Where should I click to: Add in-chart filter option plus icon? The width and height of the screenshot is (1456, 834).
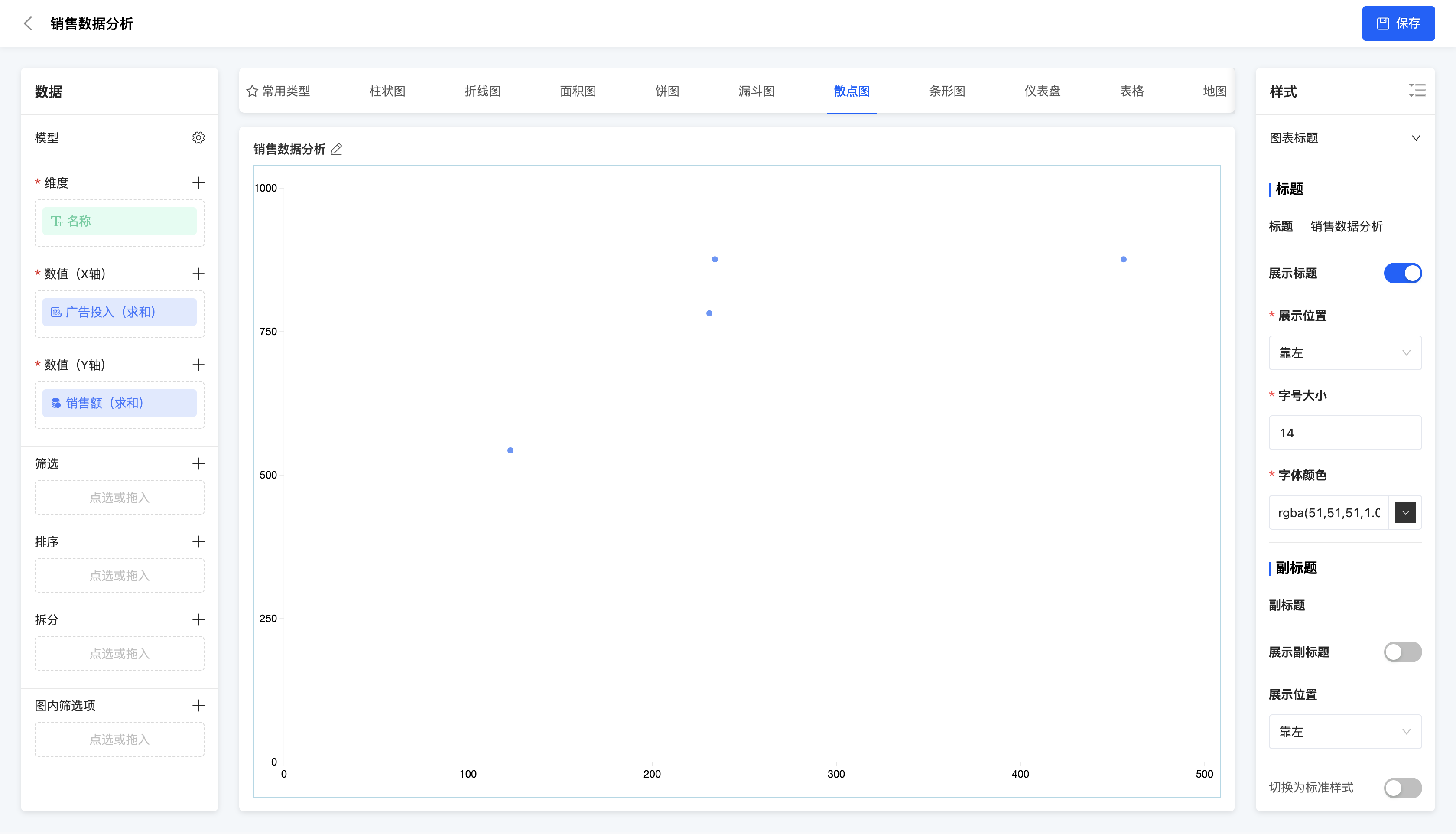coord(198,705)
